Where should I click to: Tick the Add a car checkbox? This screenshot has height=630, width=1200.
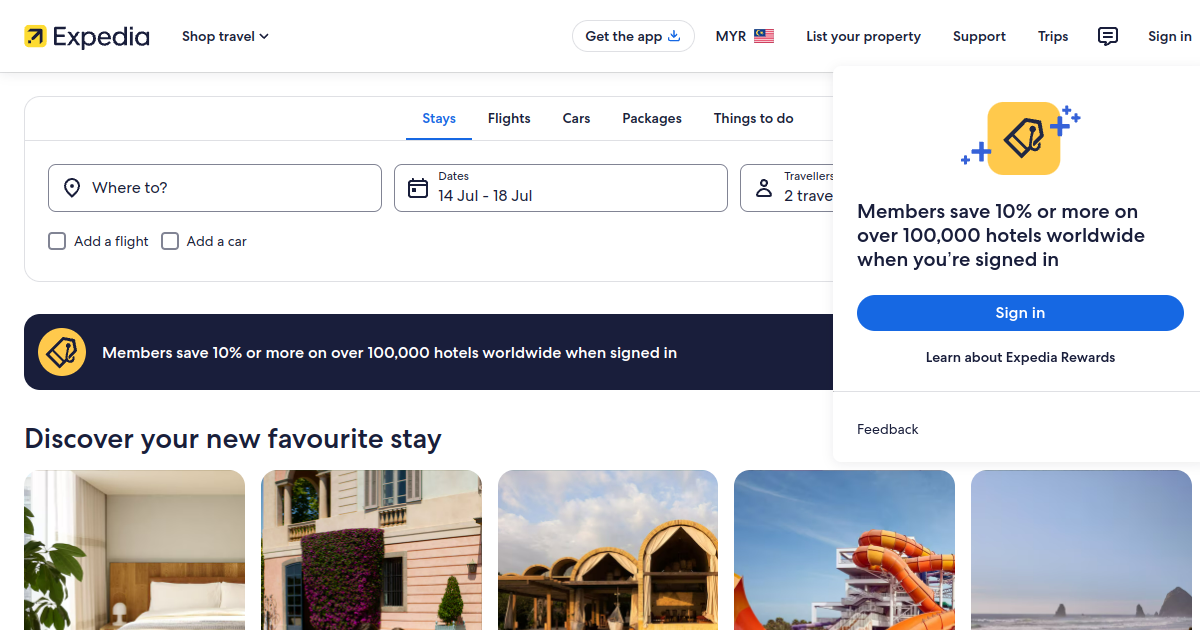click(170, 241)
